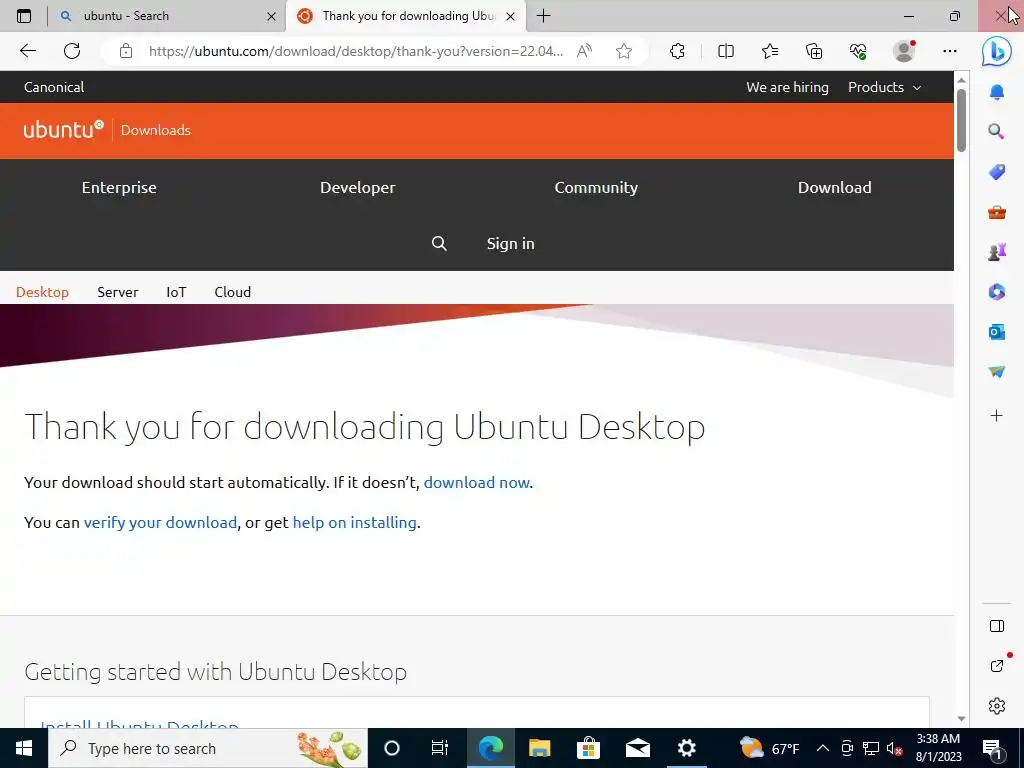Click the scrollbar down arrow

pos(961,719)
